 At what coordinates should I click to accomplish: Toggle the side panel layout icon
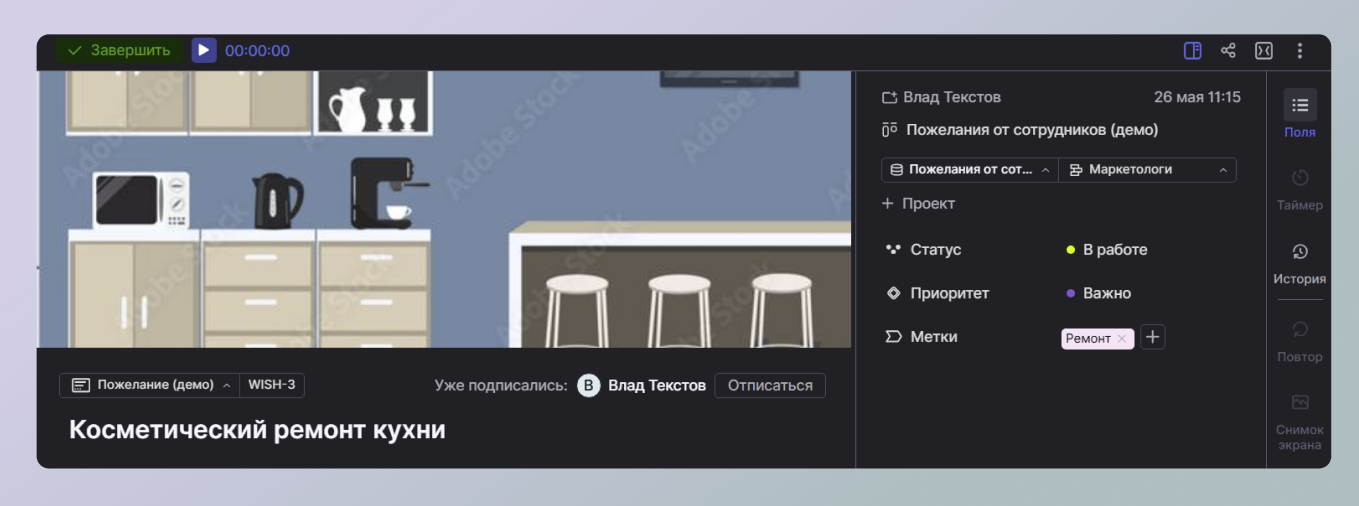(x=1192, y=50)
